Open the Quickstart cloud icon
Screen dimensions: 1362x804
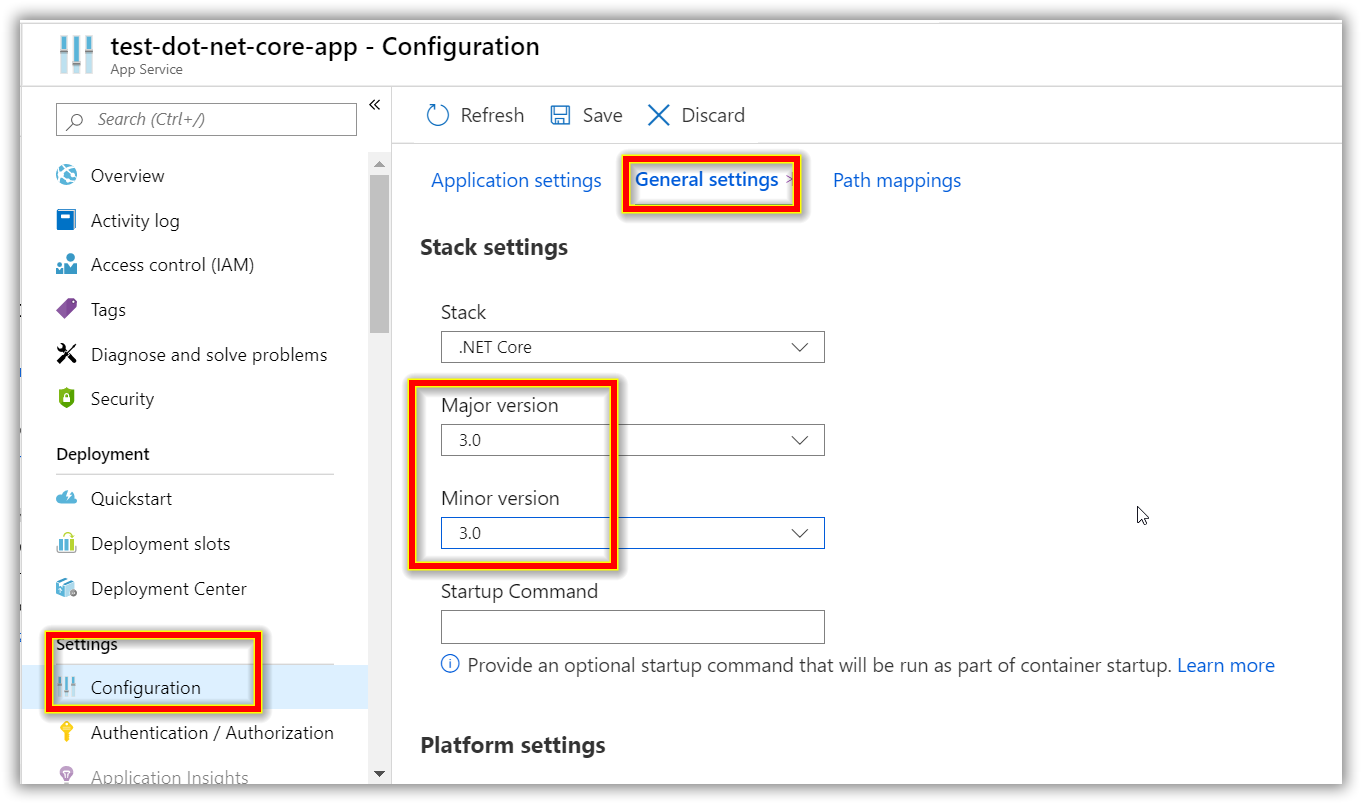click(67, 498)
